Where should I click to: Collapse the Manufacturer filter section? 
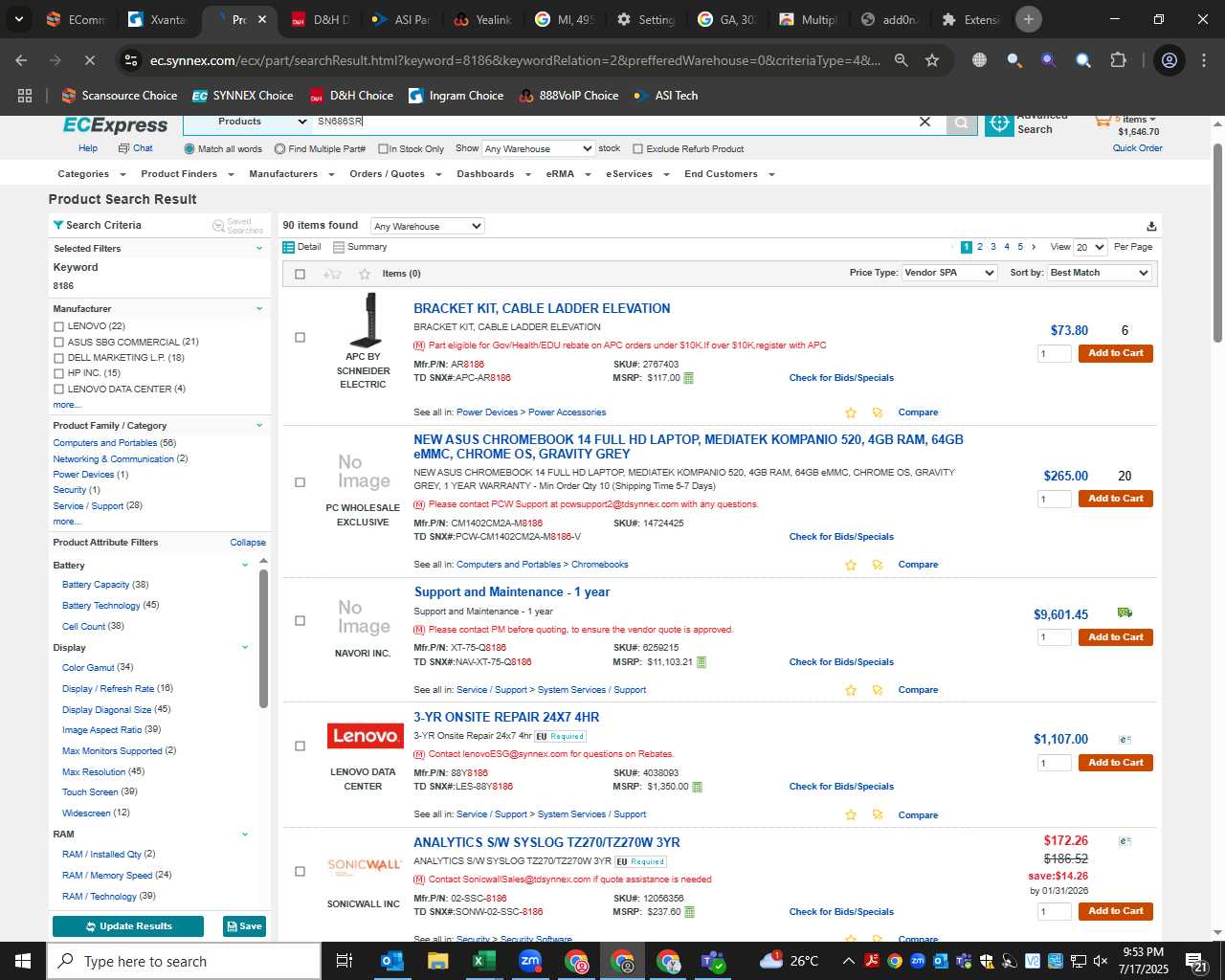[258, 309]
